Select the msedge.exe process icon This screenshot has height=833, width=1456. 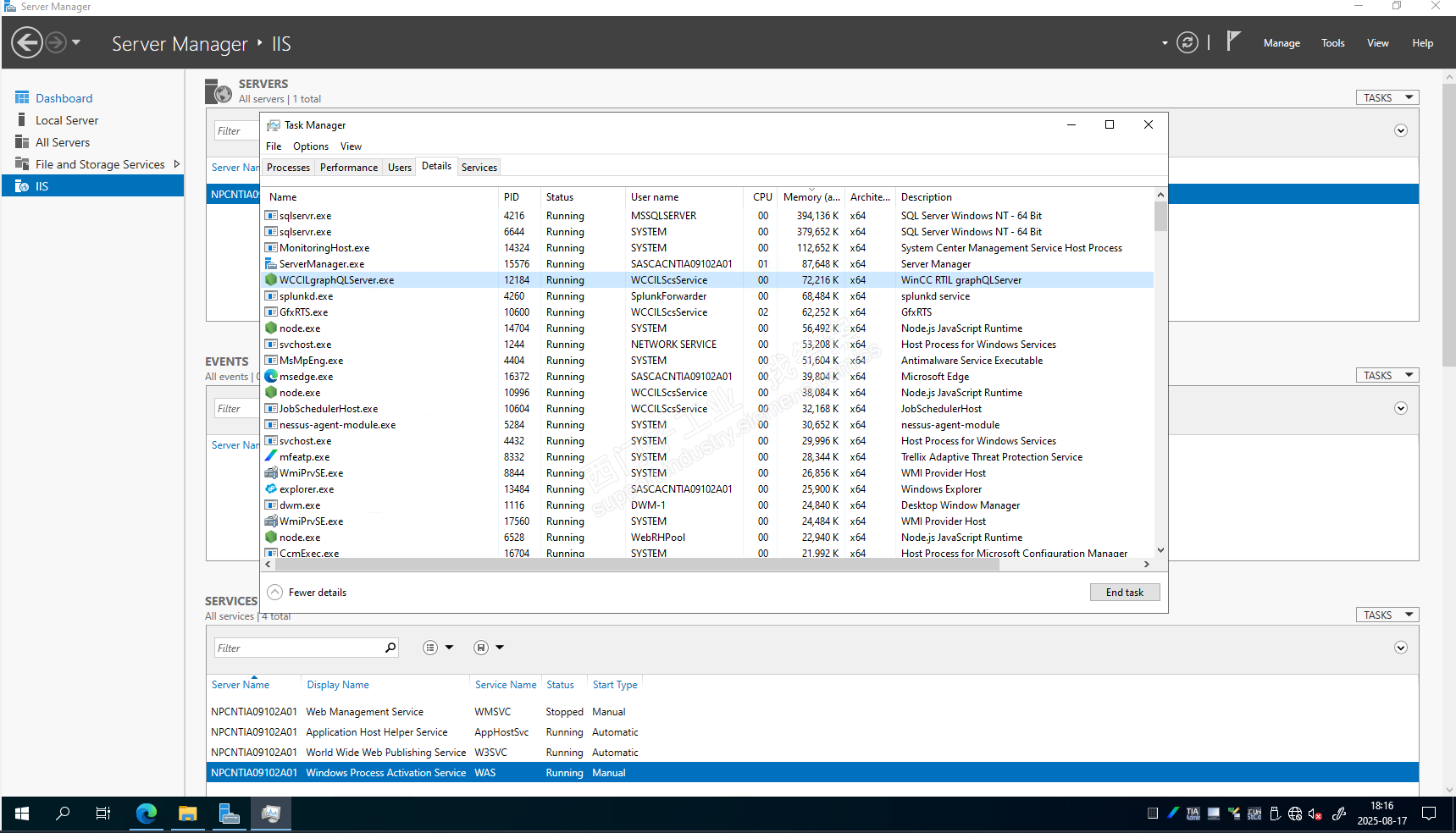point(271,377)
